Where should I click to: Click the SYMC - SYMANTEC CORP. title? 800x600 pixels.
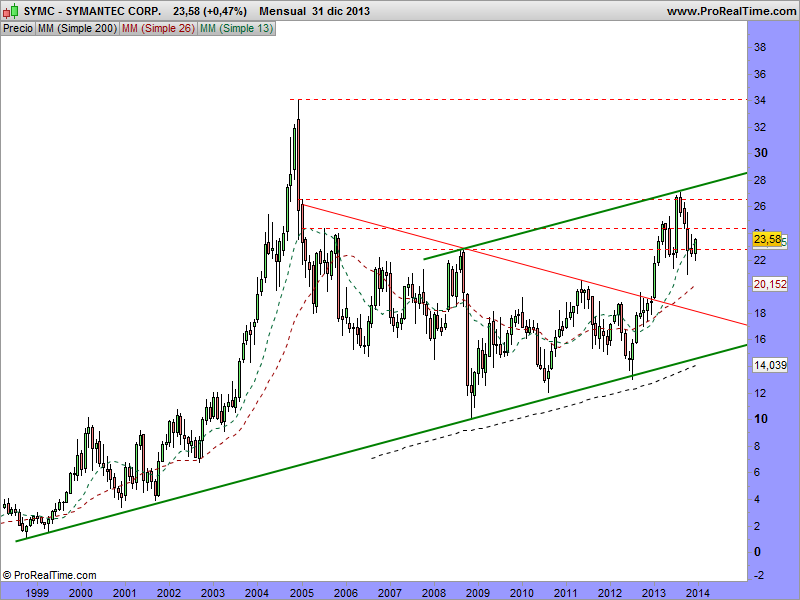point(92,11)
